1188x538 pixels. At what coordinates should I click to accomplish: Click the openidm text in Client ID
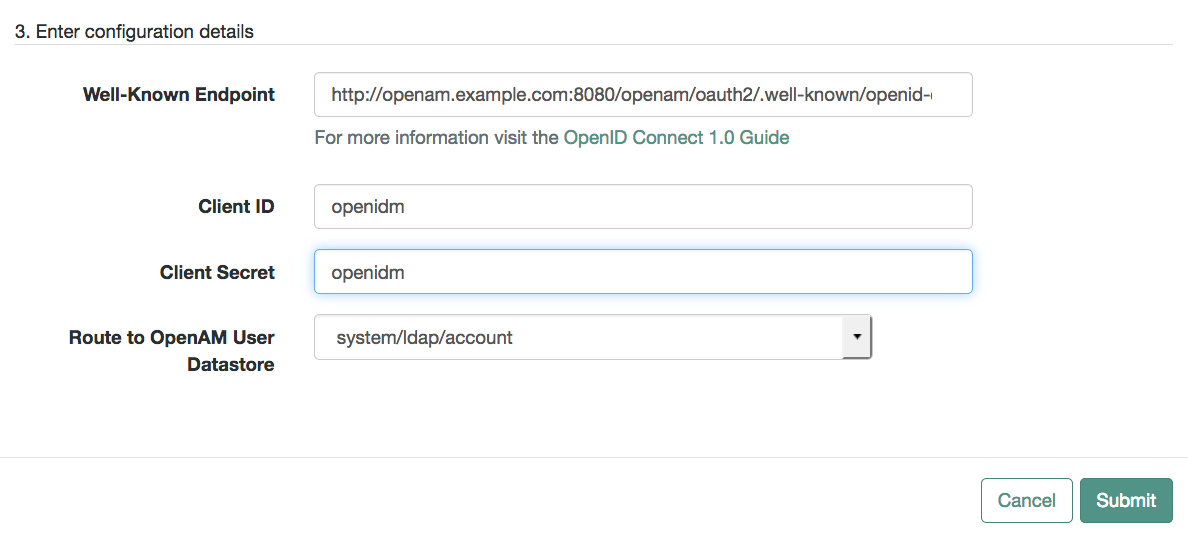[x=368, y=207]
